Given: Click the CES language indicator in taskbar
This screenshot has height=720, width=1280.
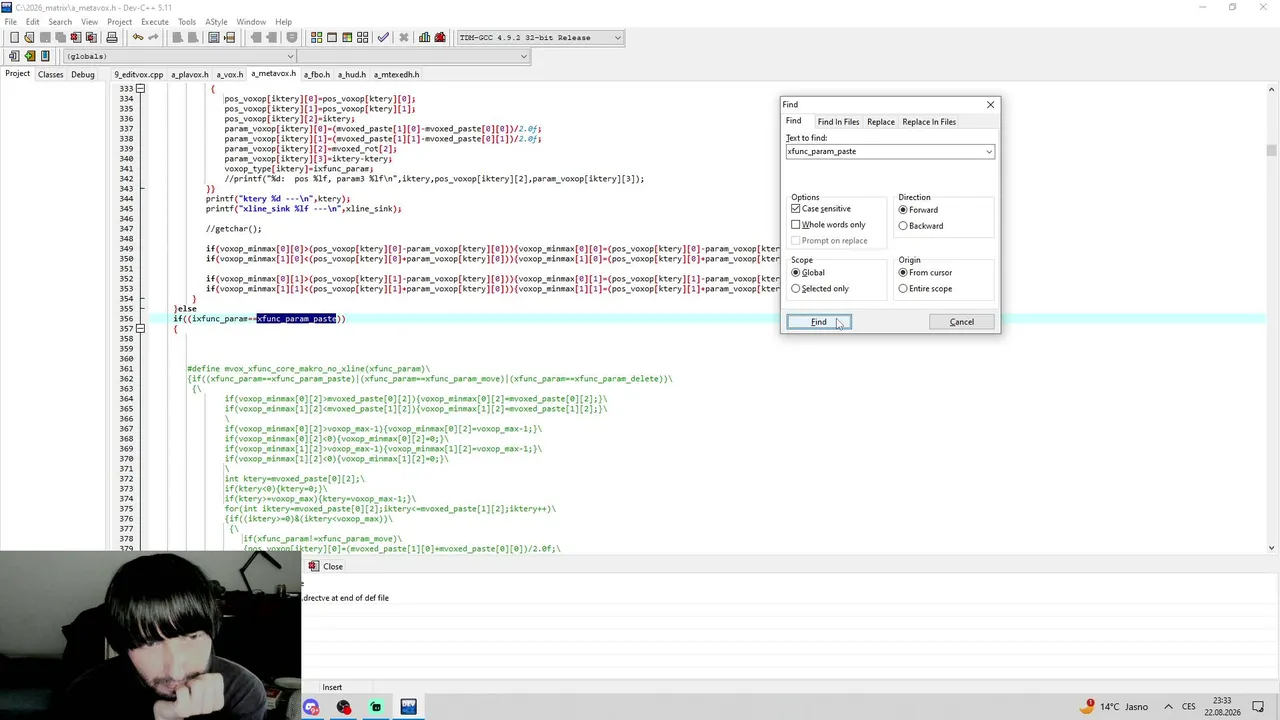Looking at the screenshot, I should pyautogui.click(x=1189, y=706).
